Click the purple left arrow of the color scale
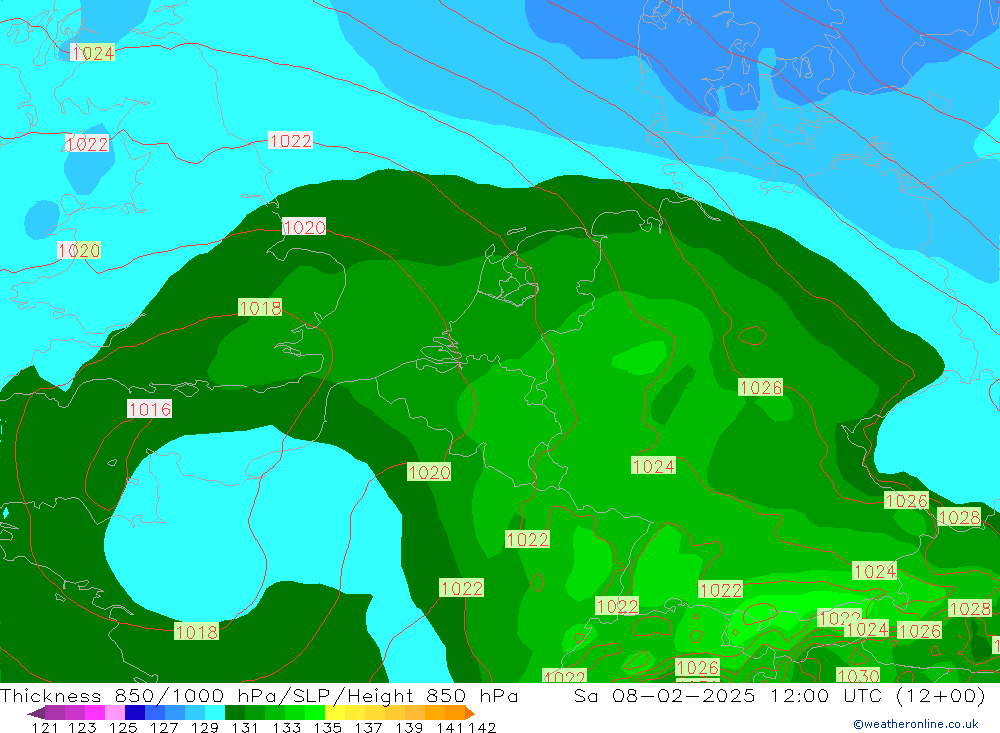Image resolution: width=1000 pixels, height=733 pixels. [x=35, y=713]
